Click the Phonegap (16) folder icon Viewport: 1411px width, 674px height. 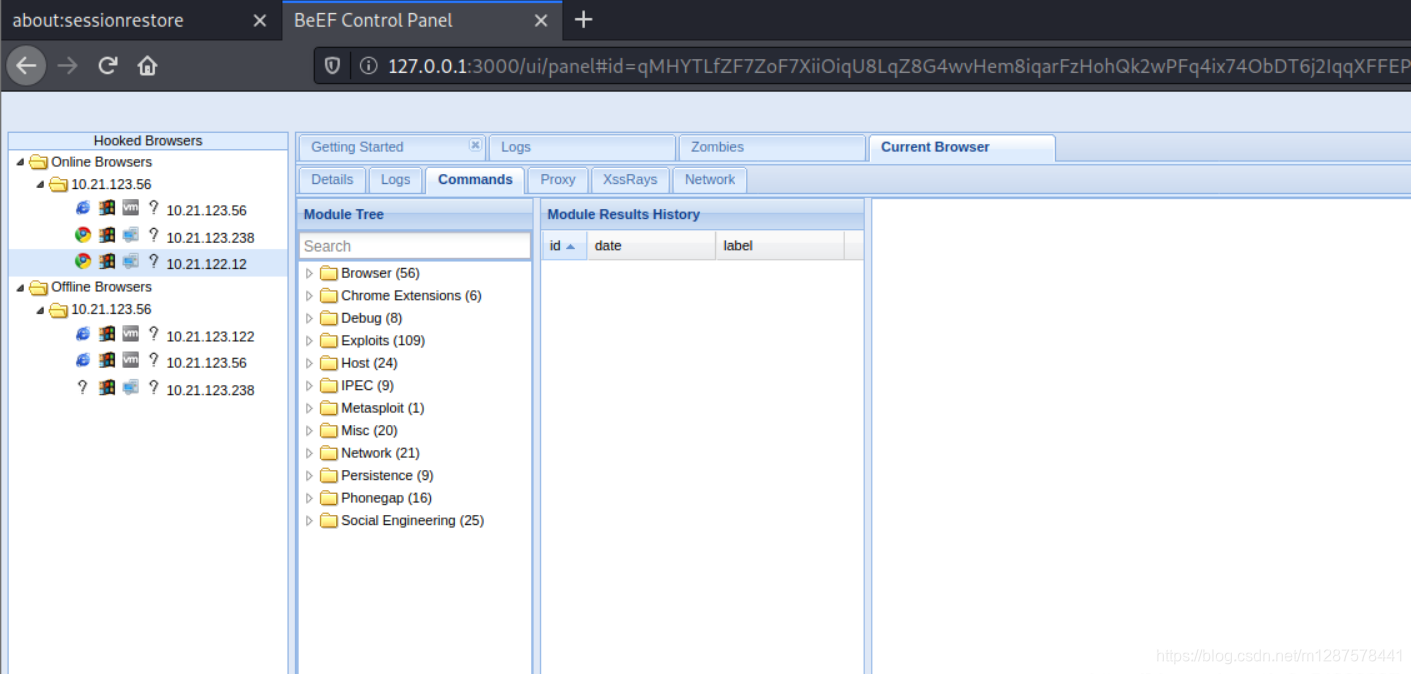point(329,498)
